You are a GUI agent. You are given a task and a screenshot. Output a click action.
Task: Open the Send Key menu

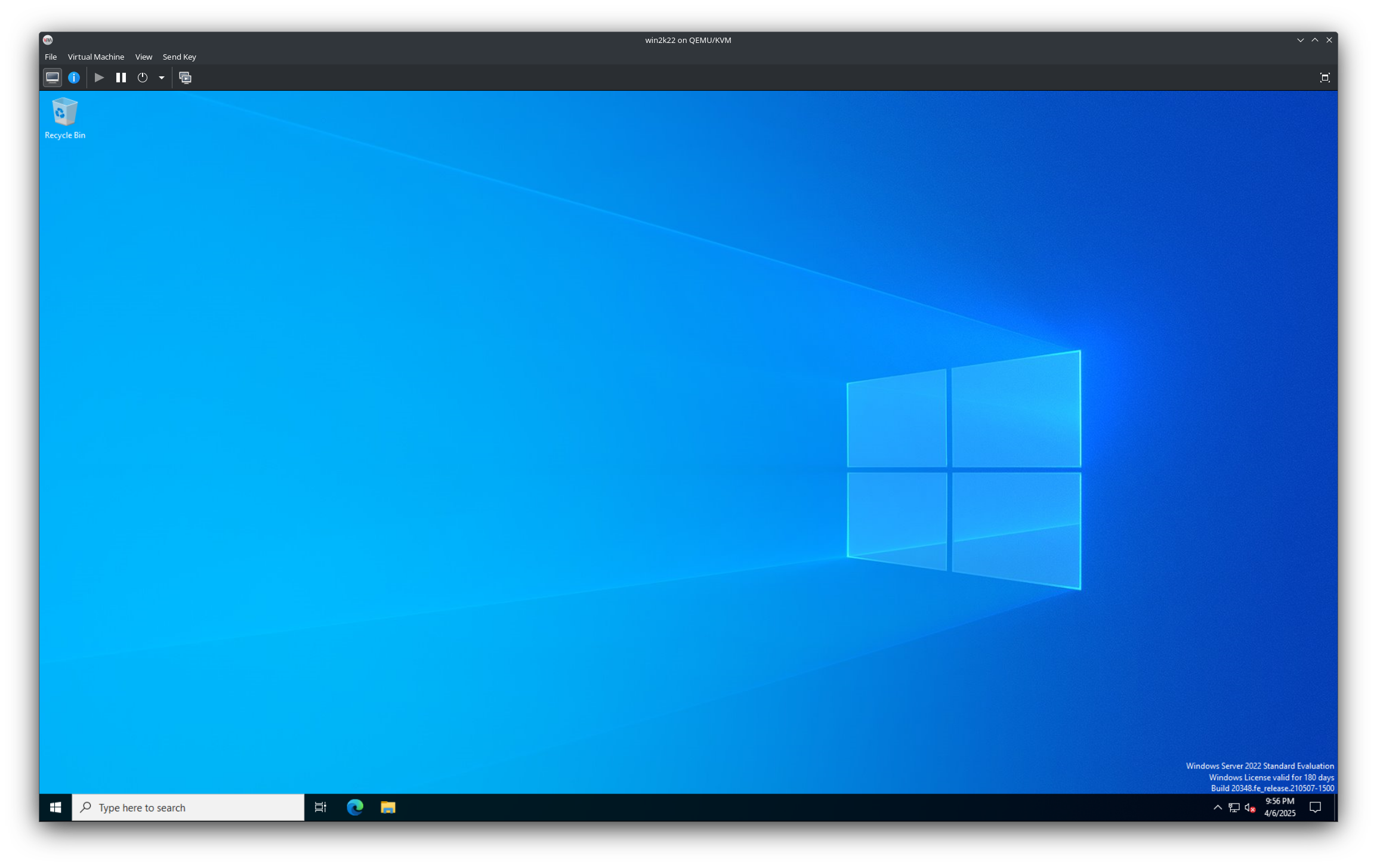click(178, 57)
